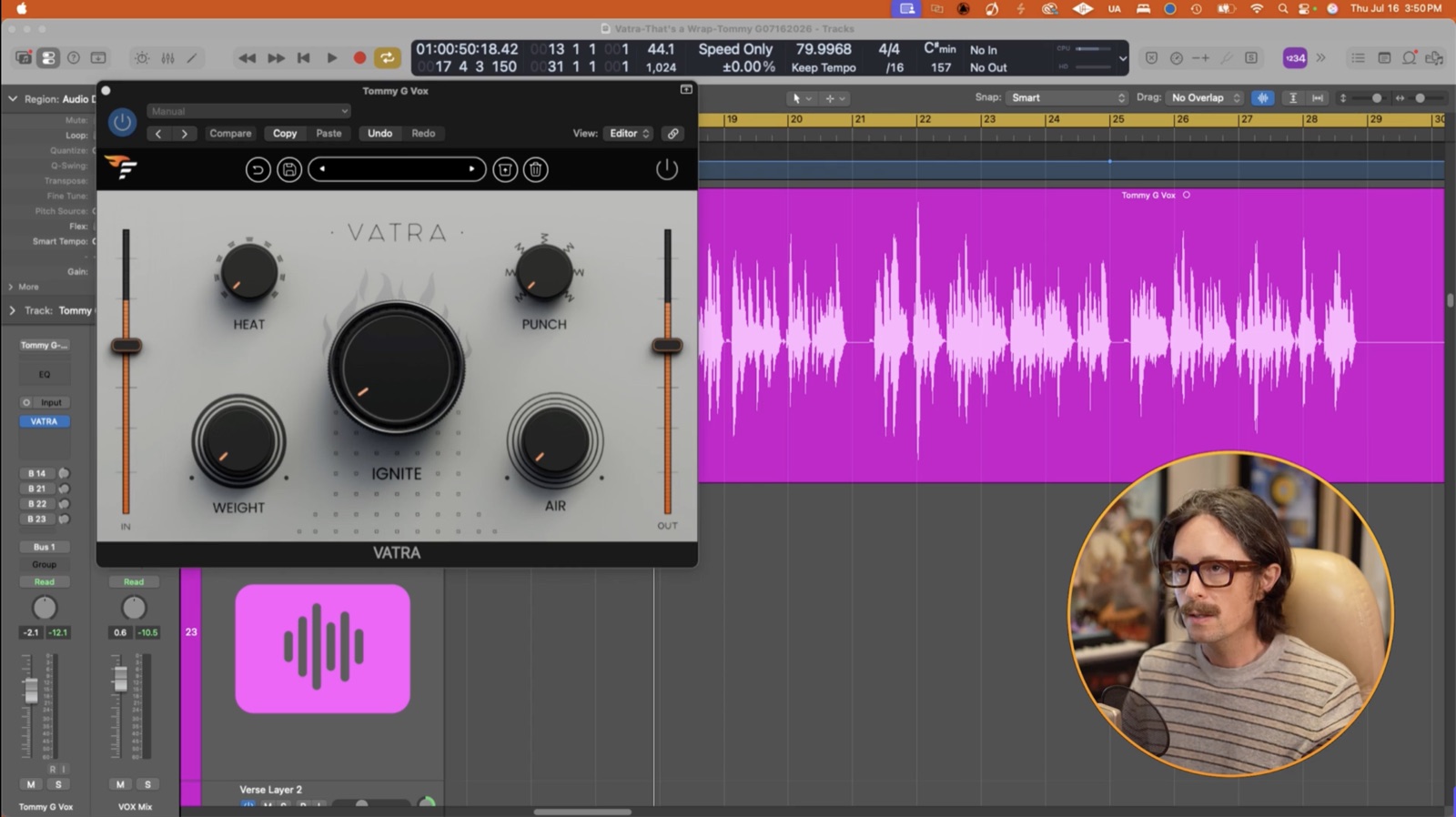This screenshot has height=817, width=1456.
Task: Click the Redo button in plugin header
Action: coord(423,134)
